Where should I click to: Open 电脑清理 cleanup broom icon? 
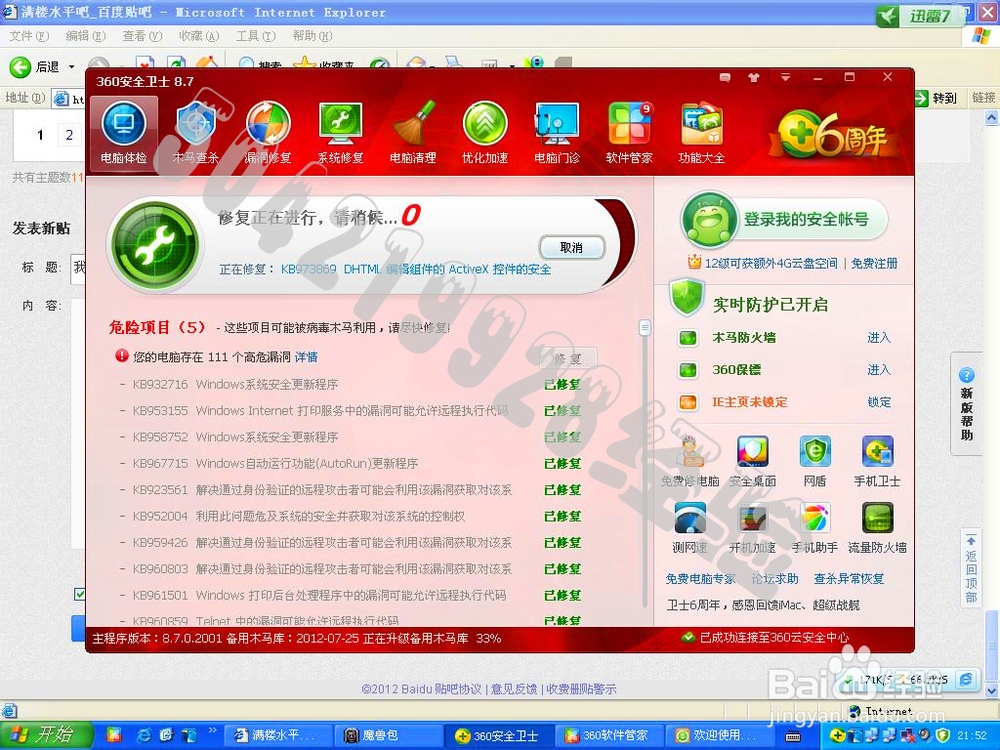coord(413,132)
